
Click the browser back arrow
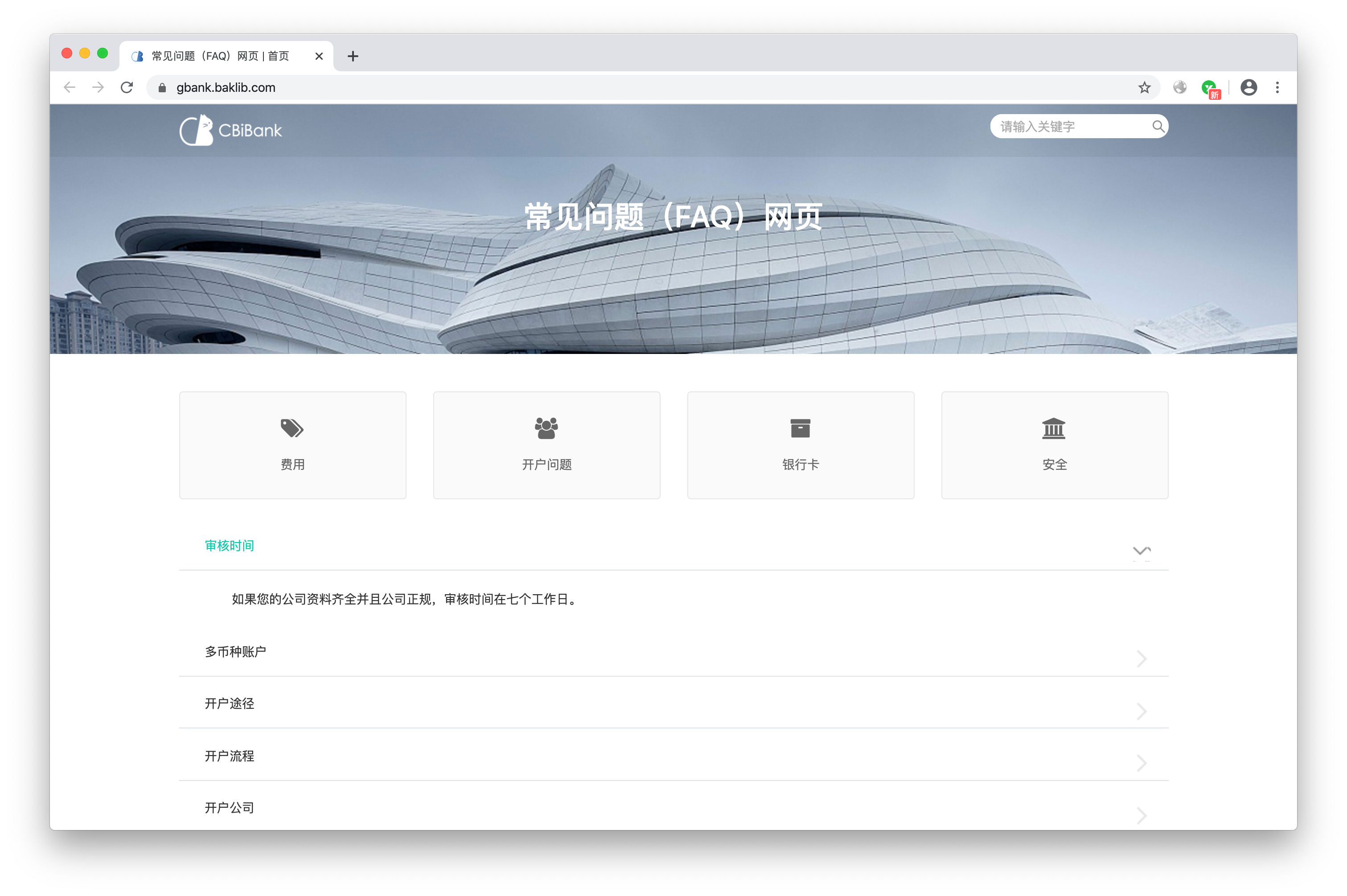(x=70, y=87)
